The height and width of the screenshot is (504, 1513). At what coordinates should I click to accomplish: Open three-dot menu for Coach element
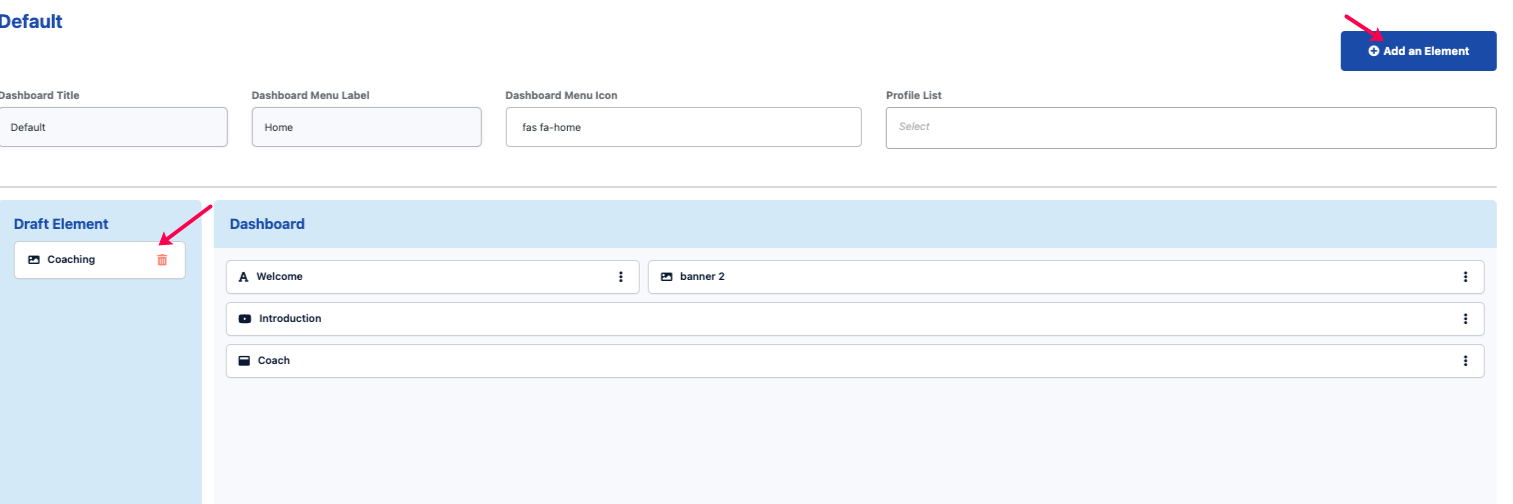(1465, 361)
